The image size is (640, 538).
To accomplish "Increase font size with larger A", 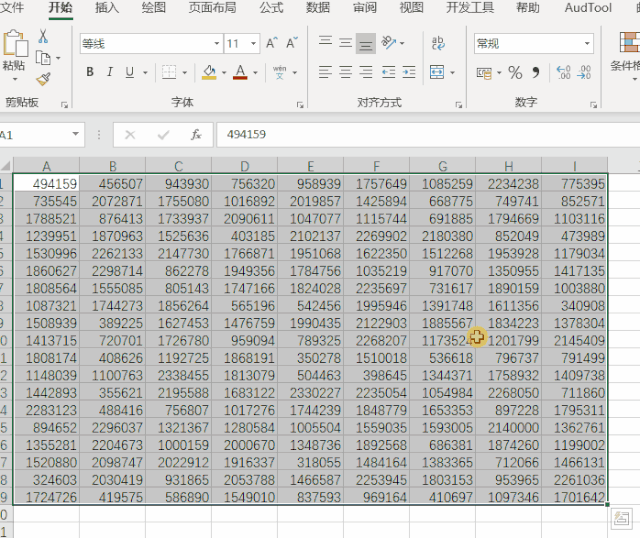I will click(272, 43).
